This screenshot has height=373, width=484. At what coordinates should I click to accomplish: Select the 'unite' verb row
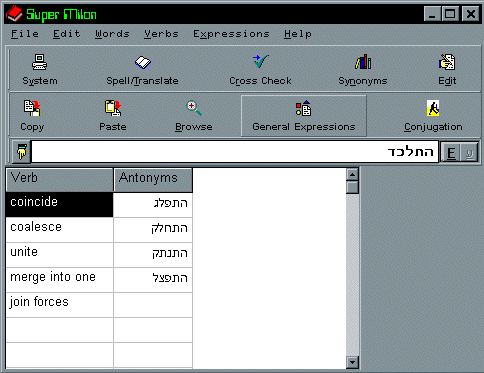click(x=60, y=255)
